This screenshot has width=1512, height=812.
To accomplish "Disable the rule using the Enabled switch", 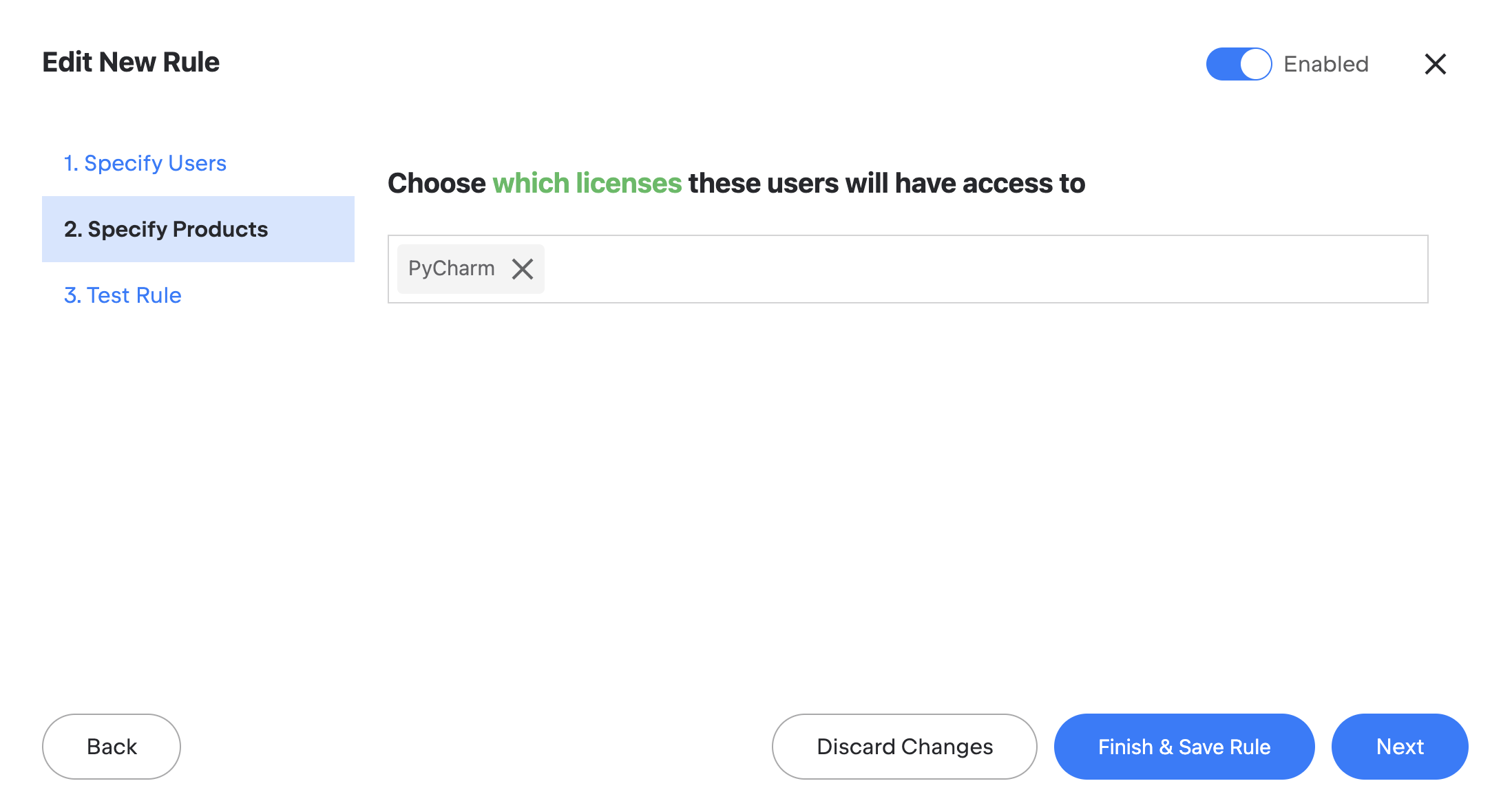I will (x=1239, y=64).
